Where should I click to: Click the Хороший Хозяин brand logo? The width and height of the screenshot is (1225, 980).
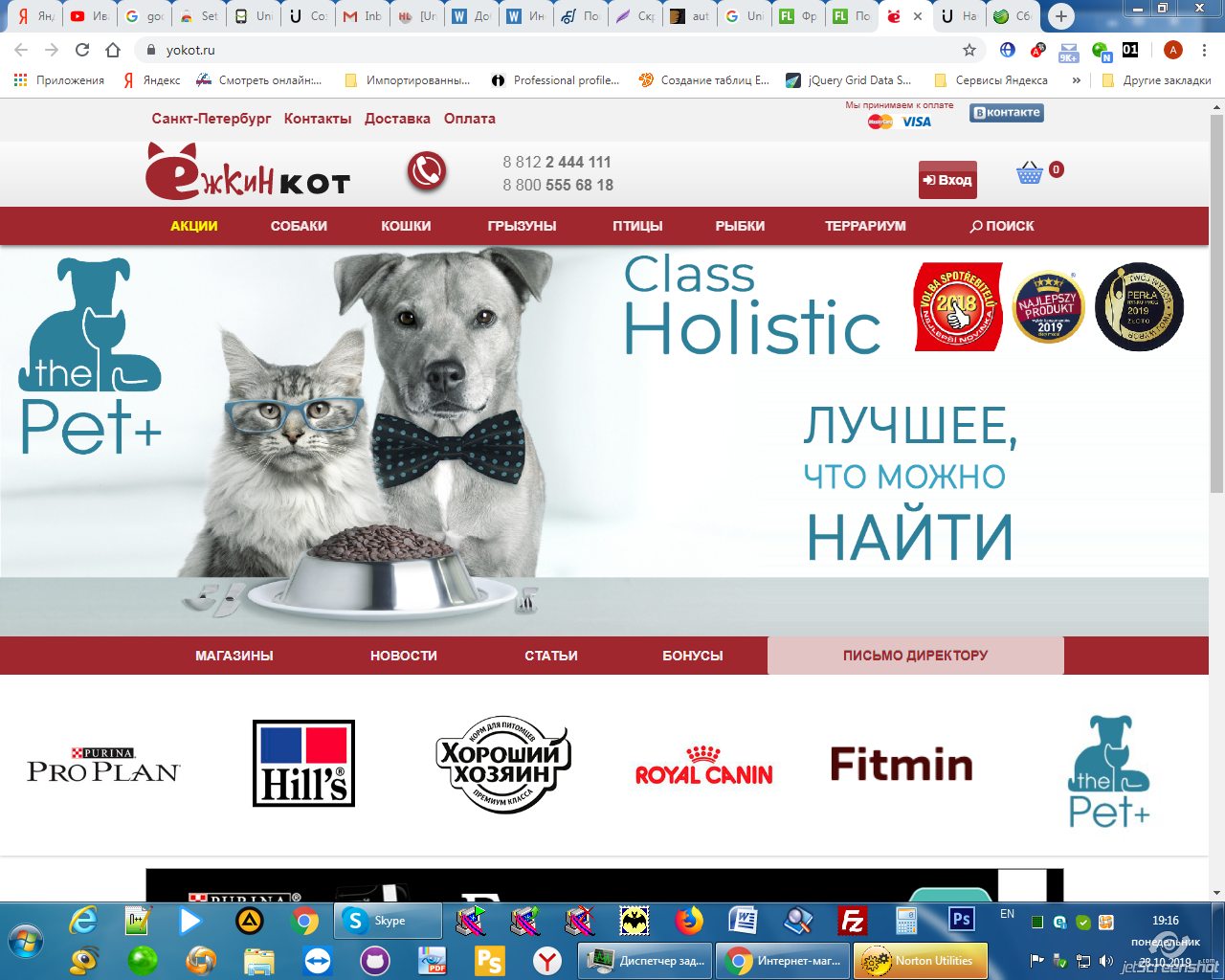pos(504,765)
